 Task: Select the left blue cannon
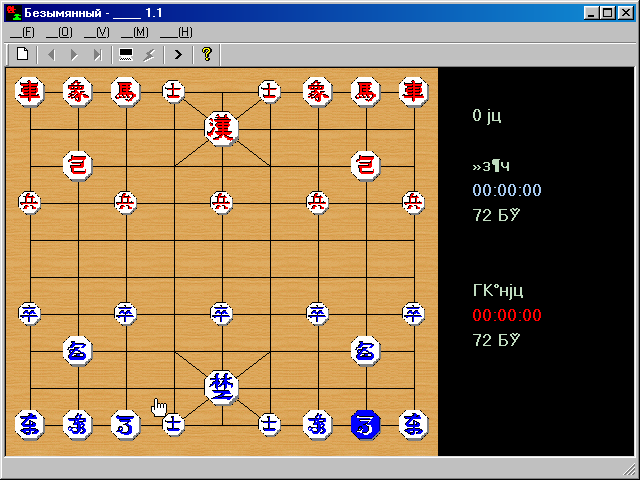78,351
